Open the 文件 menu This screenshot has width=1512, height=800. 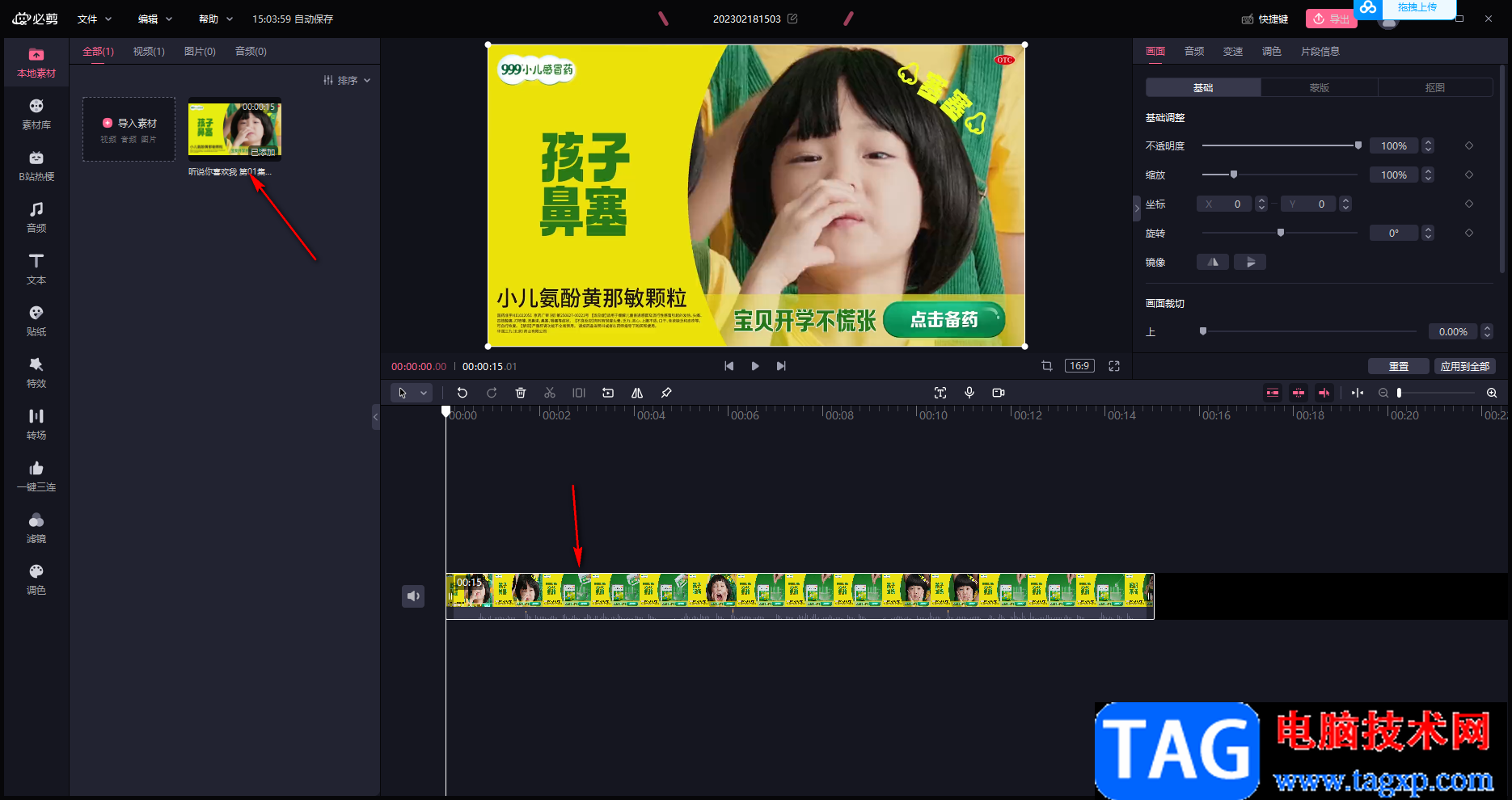pyautogui.click(x=95, y=19)
